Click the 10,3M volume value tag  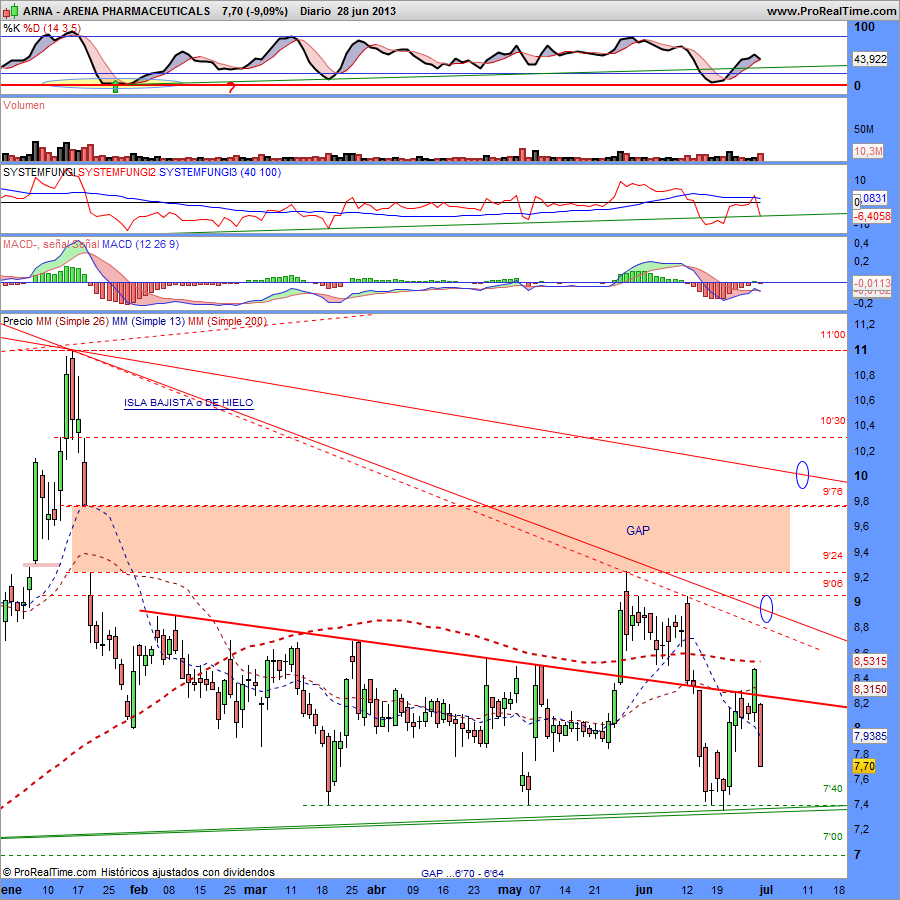[x=868, y=151]
